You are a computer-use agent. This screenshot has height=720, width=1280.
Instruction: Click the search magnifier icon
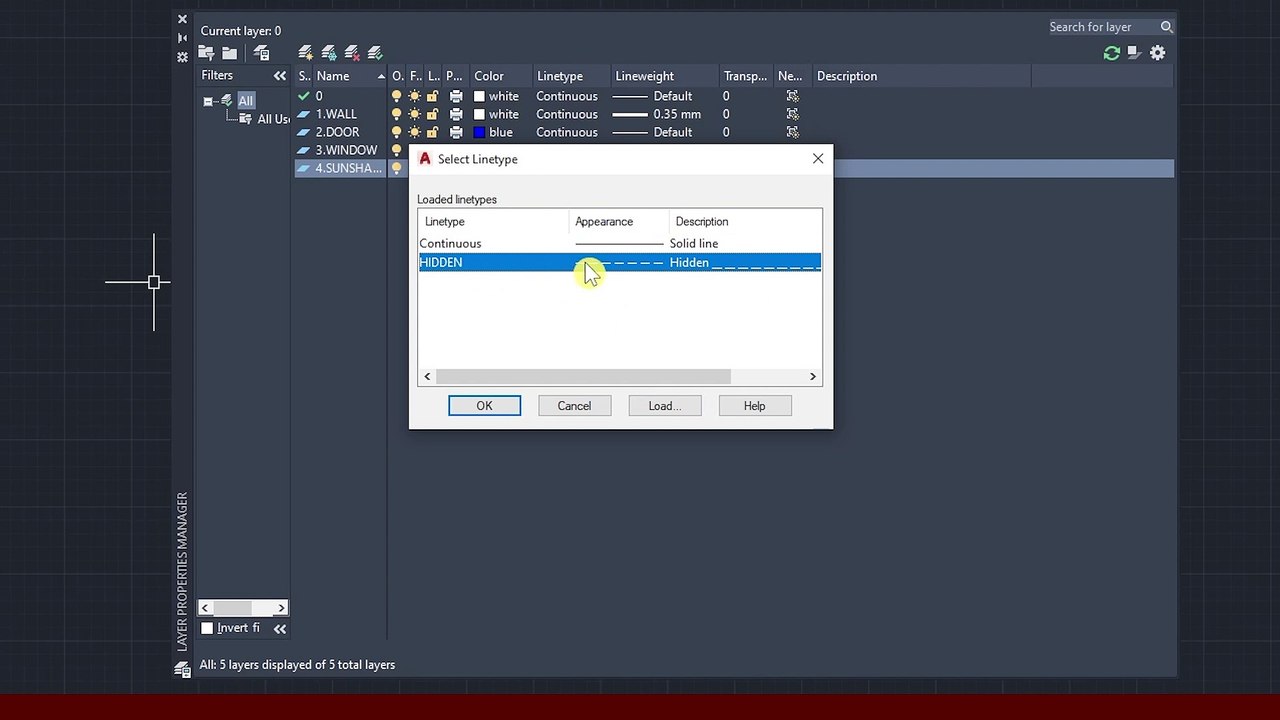click(1166, 27)
